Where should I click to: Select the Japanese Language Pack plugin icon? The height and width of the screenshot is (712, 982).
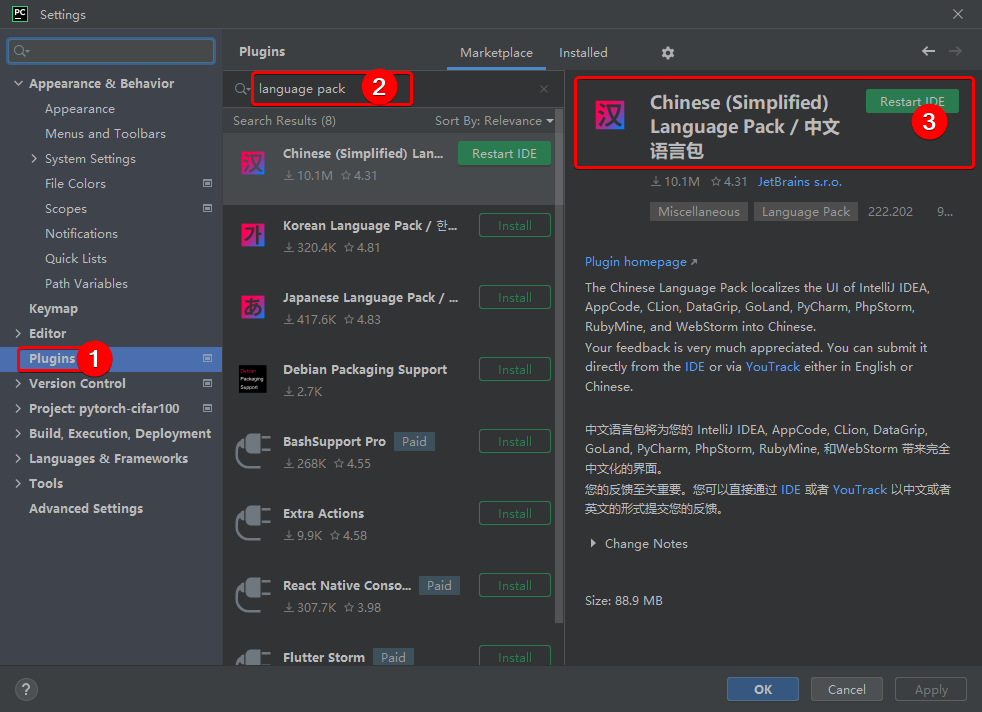252,307
